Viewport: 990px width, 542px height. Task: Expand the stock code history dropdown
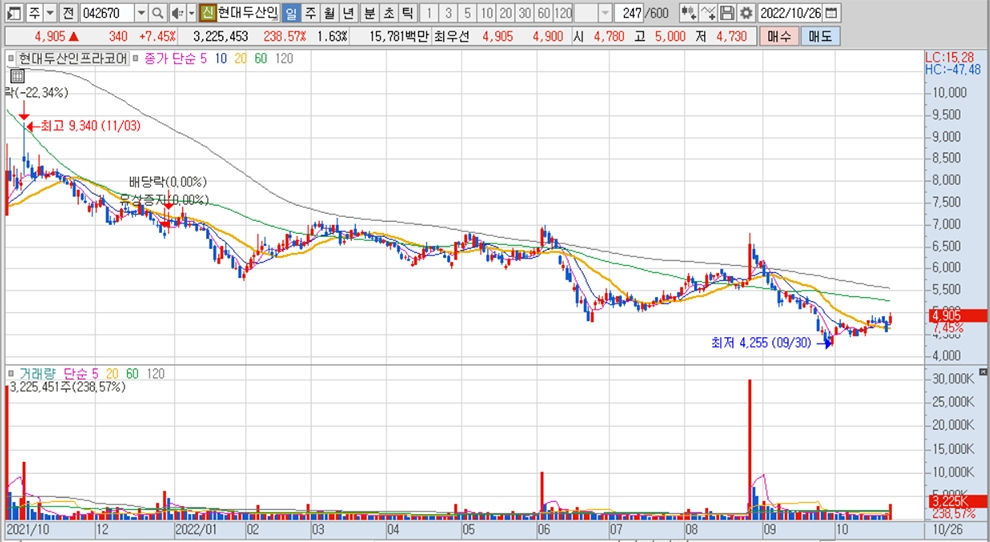pos(141,13)
